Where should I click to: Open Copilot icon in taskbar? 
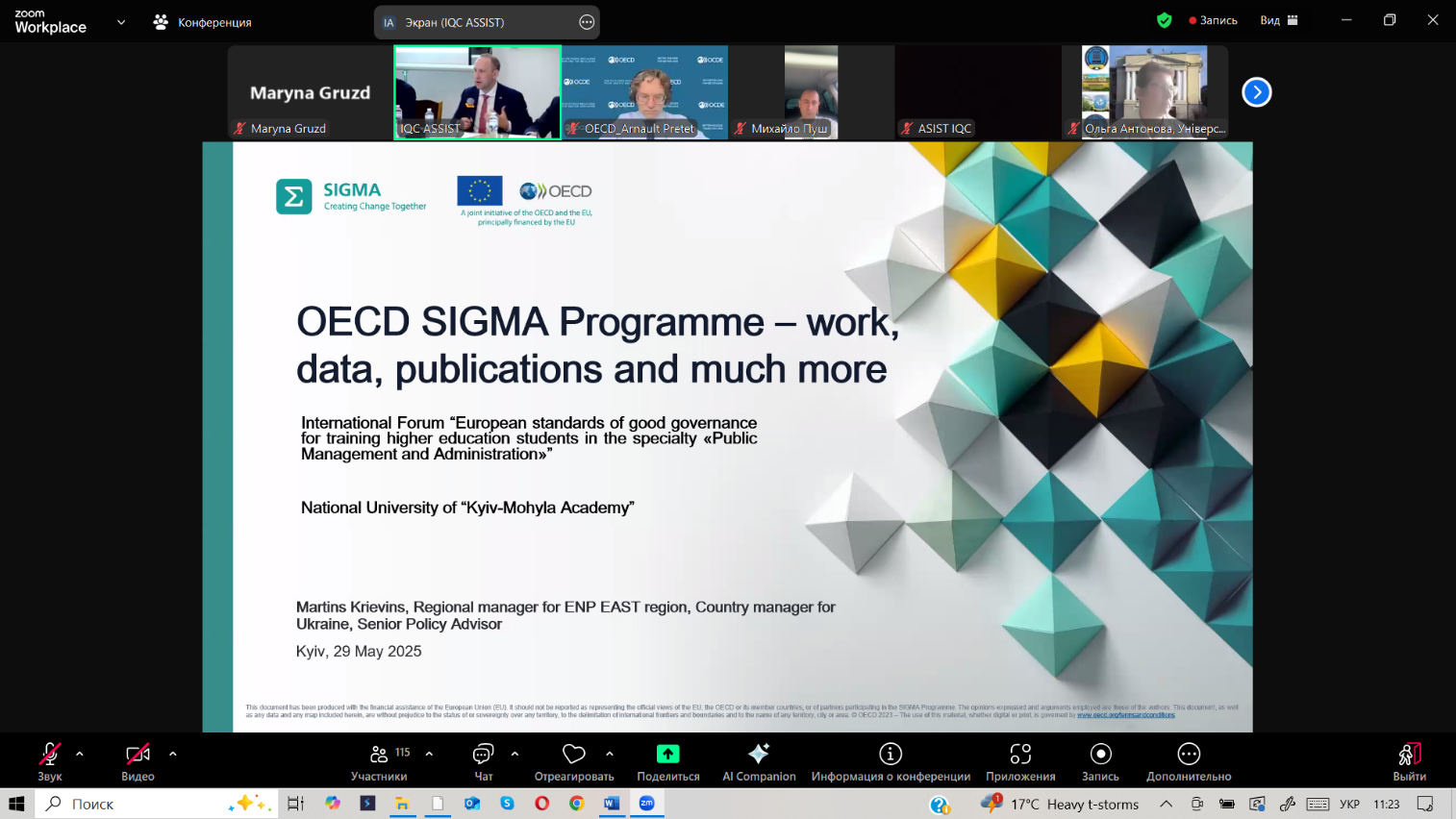tap(333, 804)
